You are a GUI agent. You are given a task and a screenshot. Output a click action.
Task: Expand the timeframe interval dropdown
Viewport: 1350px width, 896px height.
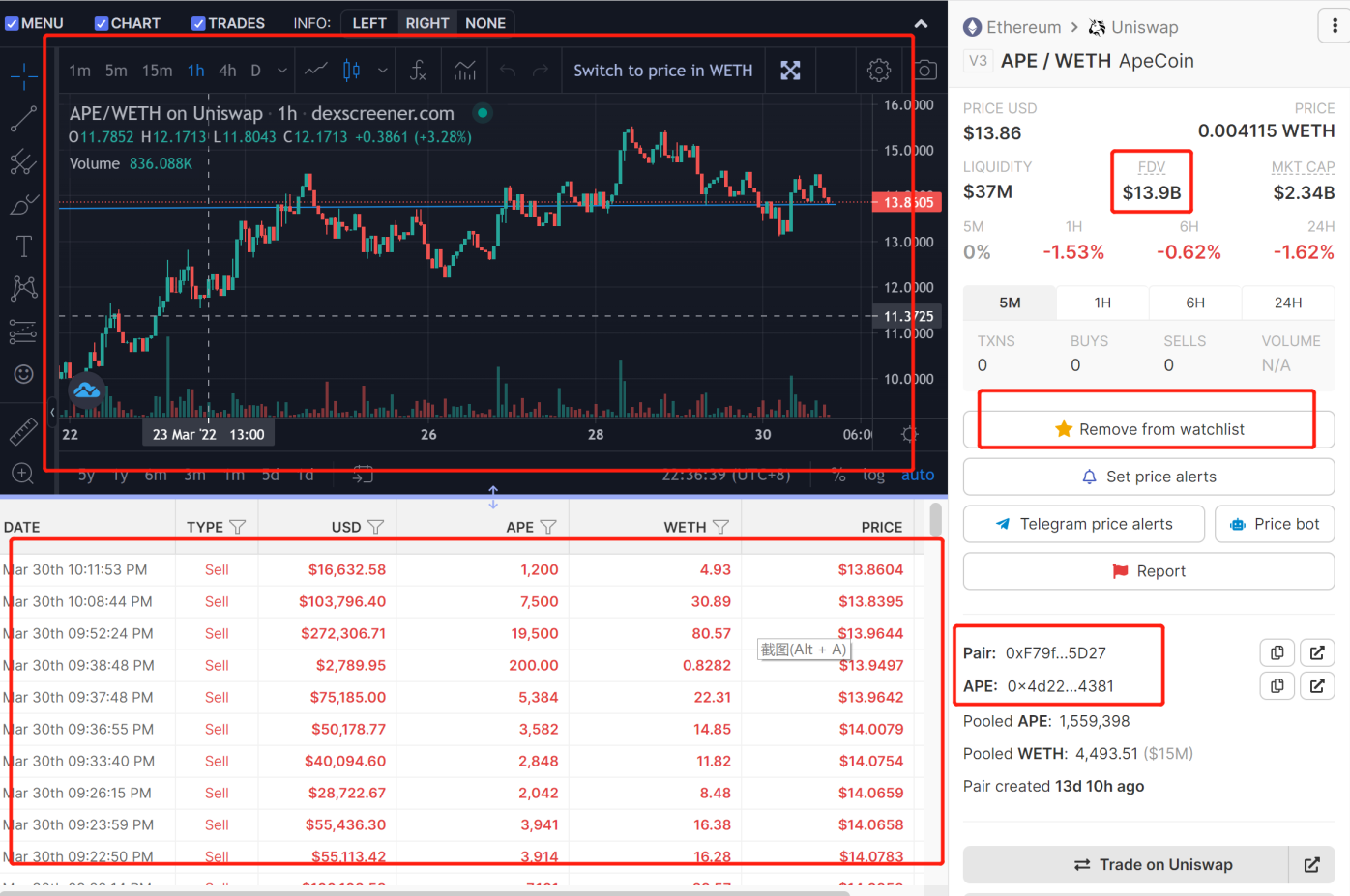point(281,70)
